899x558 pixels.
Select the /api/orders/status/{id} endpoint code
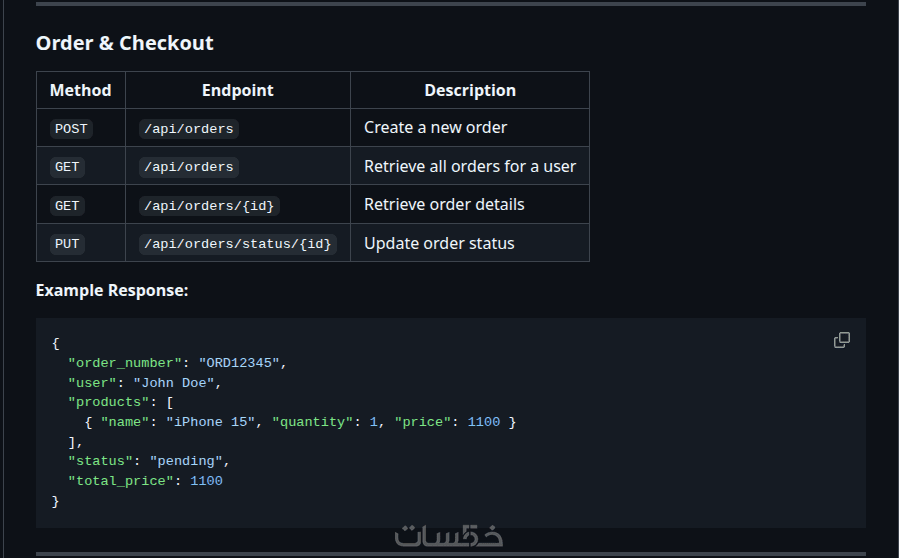(x=238, y=244)
